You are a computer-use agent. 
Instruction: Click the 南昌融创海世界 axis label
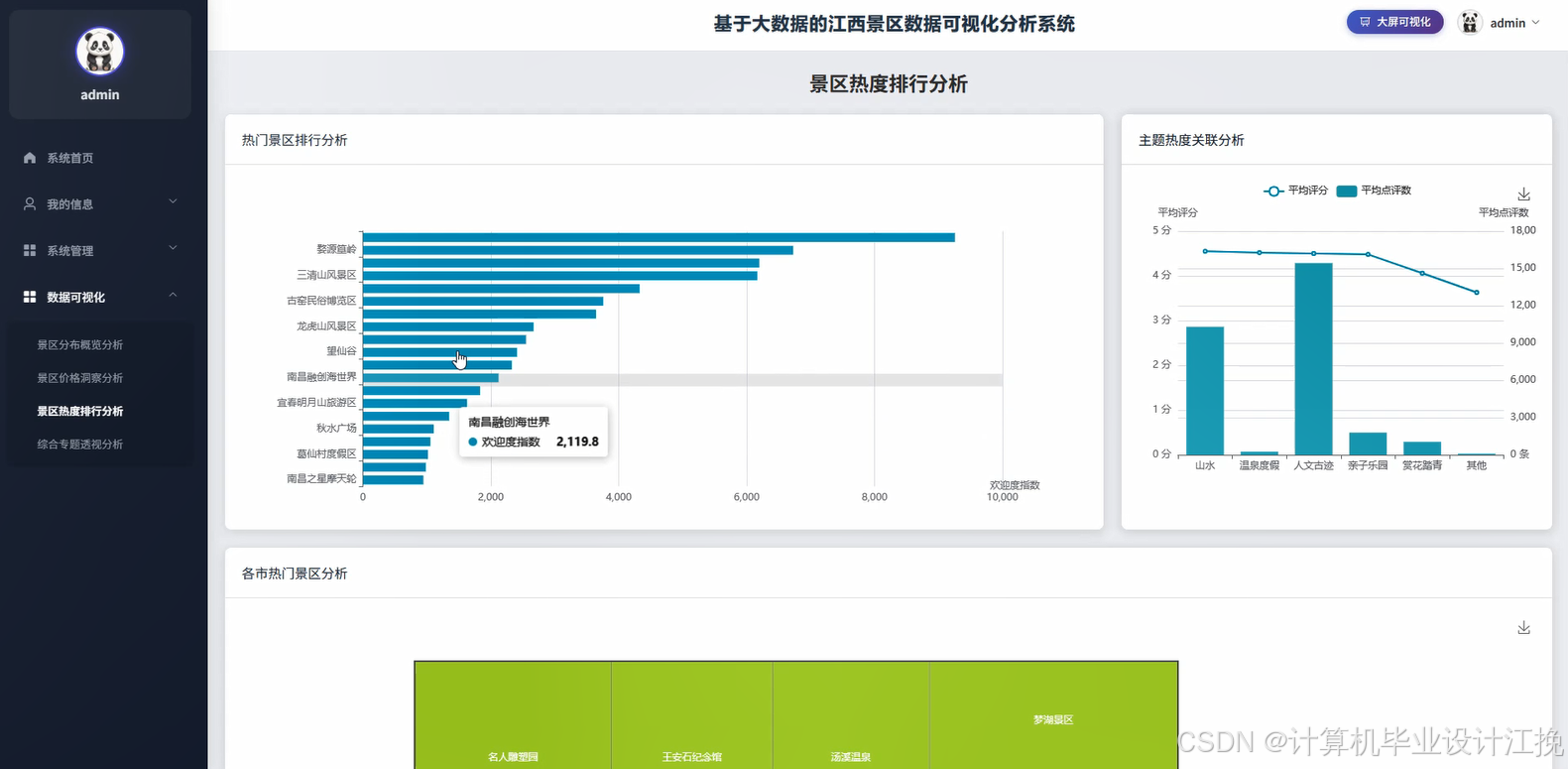(321, 377)
